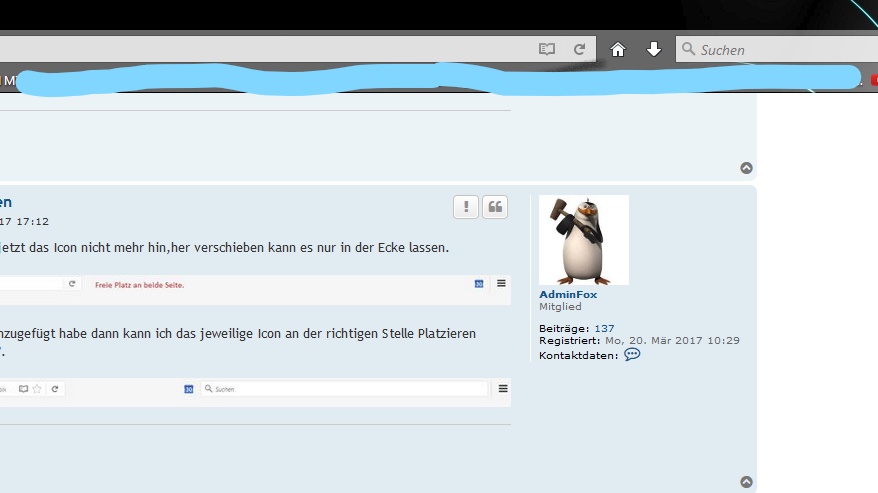Screen dimensions: 878x493
Task: Jump to top via arrow above post
Action: click(x=746, y=168)
